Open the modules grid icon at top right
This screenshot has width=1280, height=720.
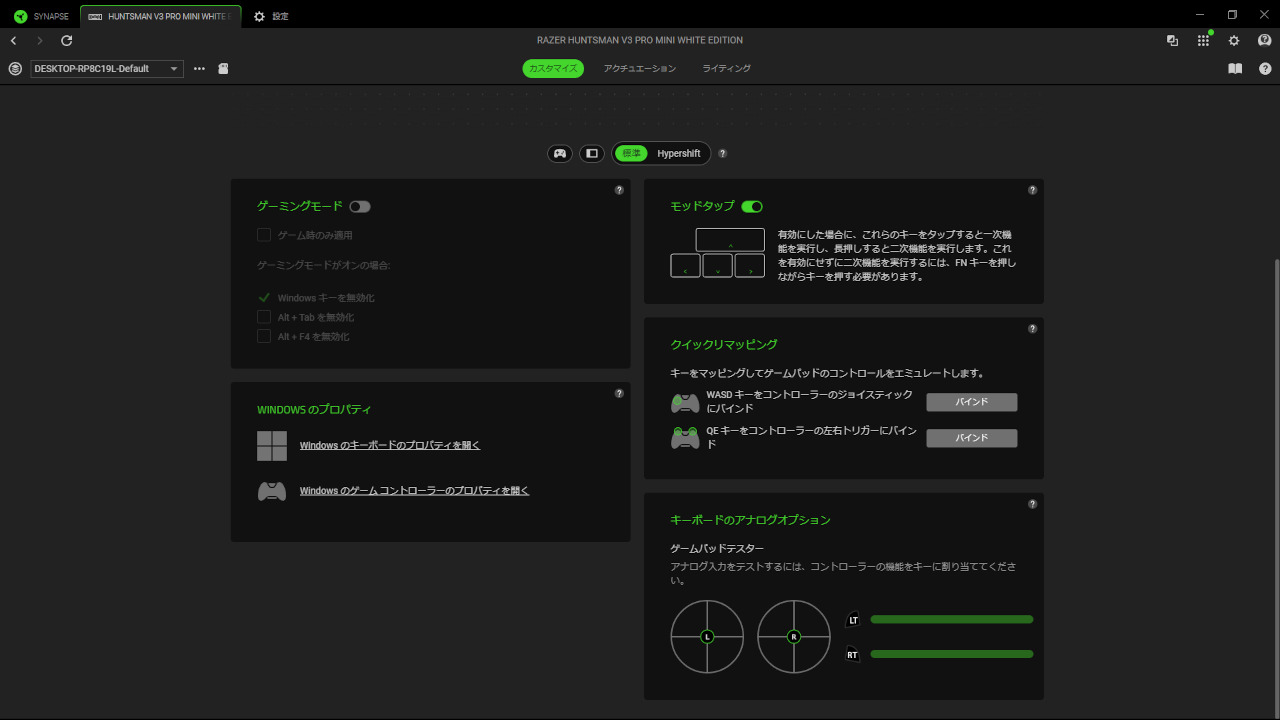(1203, 41)
